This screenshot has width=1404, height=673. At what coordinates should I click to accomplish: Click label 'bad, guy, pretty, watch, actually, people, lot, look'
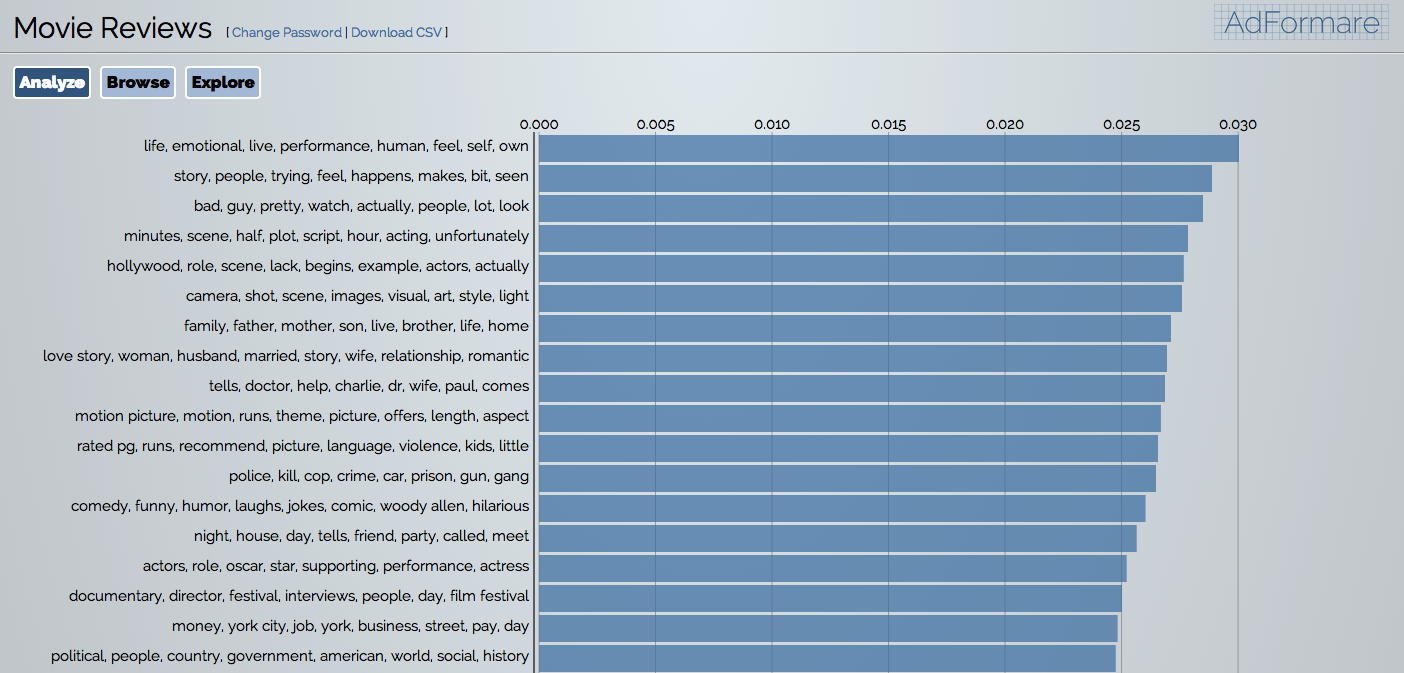(x=361, y=206)
